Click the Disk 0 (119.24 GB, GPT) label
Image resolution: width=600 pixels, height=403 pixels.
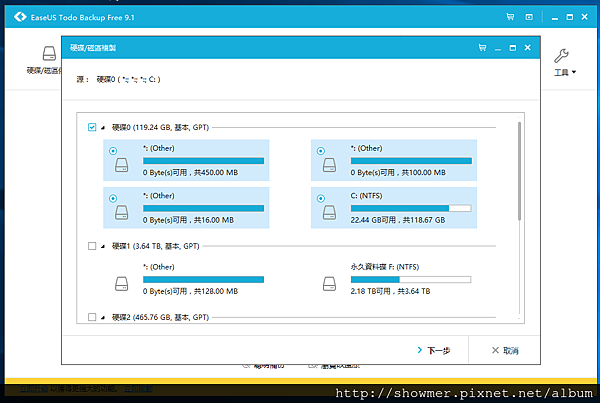pos(160,127)
